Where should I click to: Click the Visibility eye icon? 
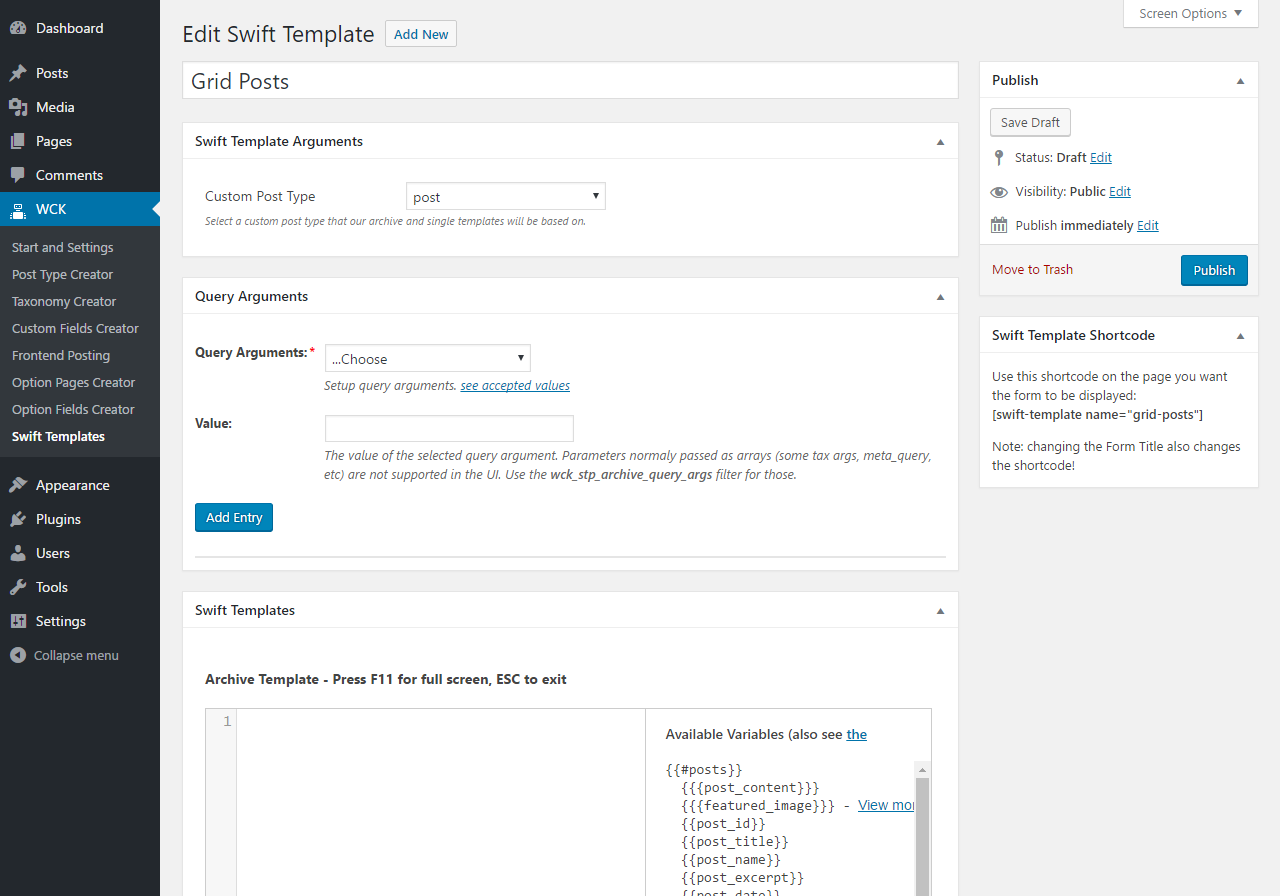pos(998,191)
